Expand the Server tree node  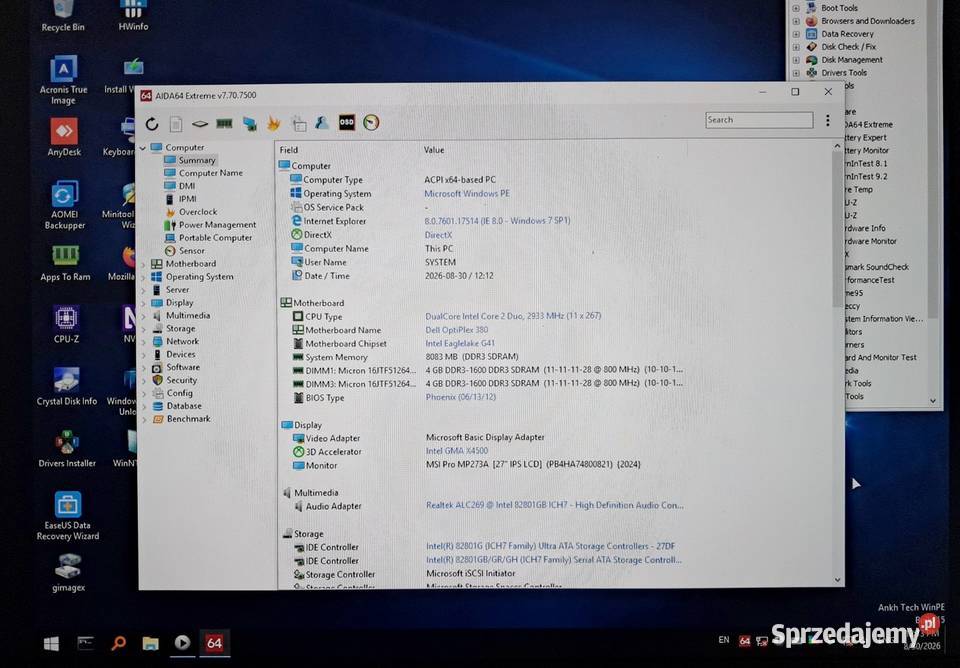coord(143,290)
